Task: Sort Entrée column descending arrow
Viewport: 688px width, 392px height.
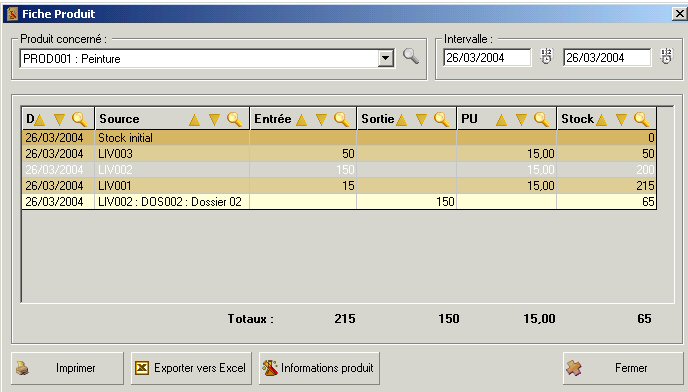Action: point(321,119)
